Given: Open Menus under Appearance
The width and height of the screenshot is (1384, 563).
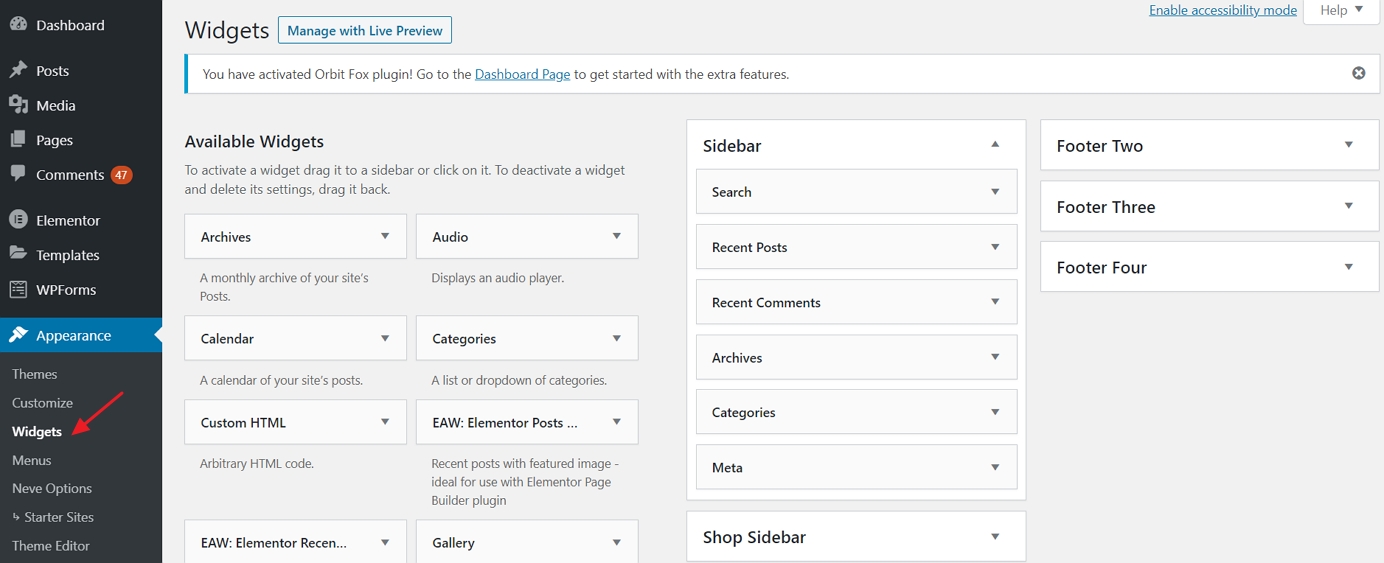Looking at the screenshot, I should point(32,460).
